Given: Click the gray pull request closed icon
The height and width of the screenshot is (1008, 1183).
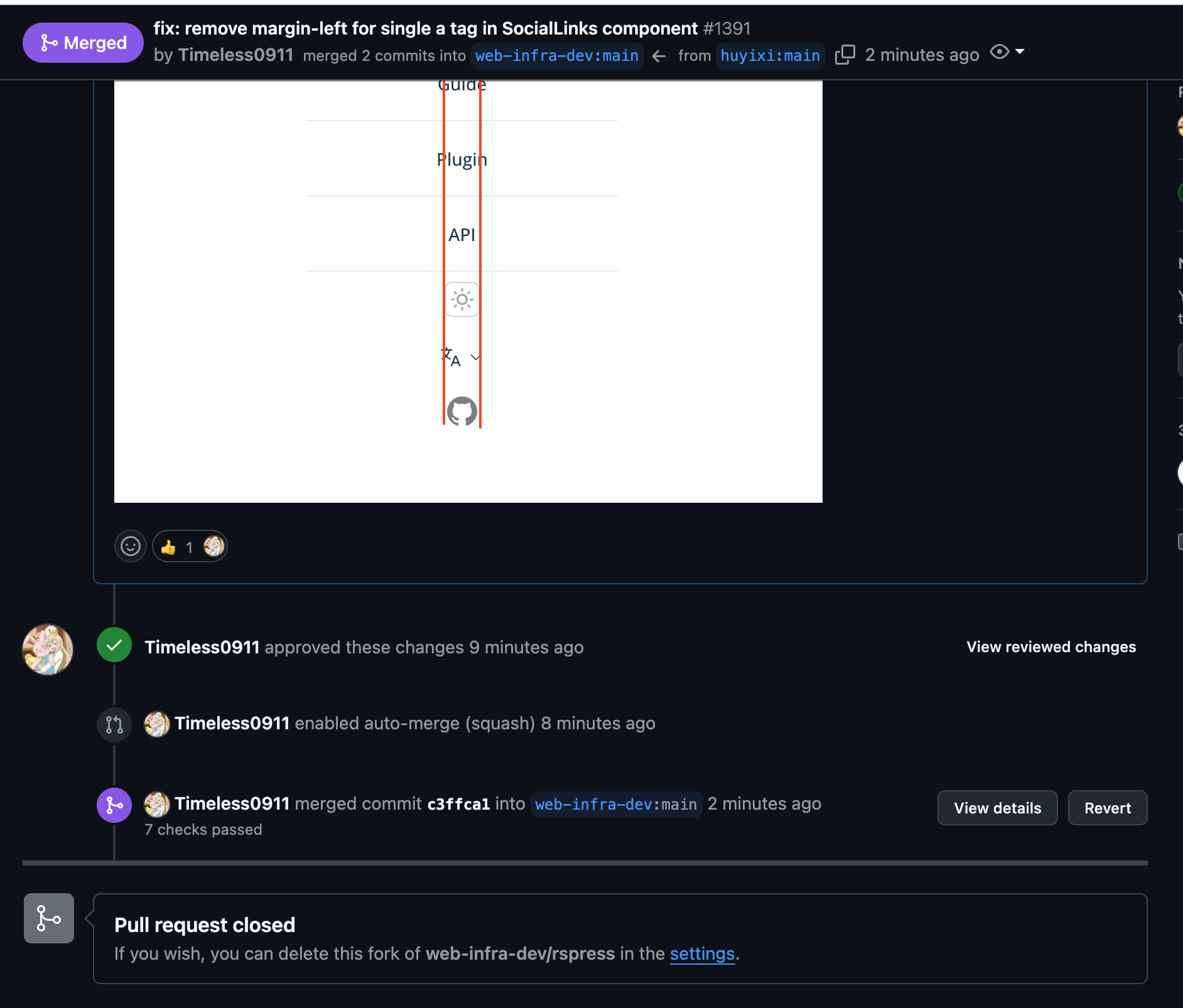Looking at the screenshot, I should [49, 918].
